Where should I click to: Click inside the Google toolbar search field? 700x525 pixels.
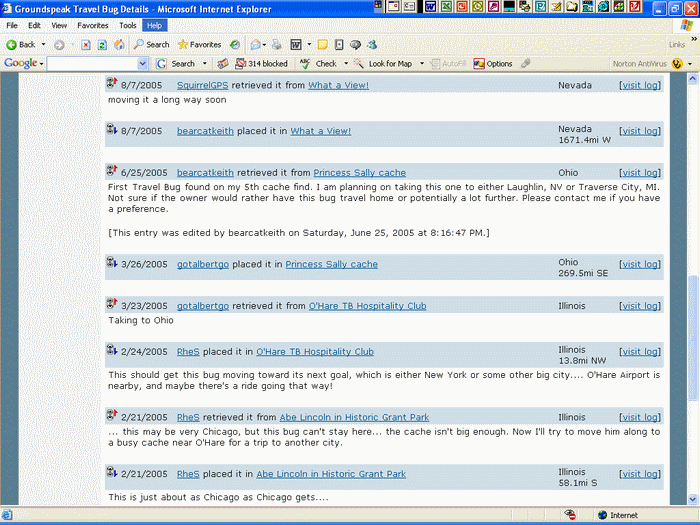tap(92, 64)
